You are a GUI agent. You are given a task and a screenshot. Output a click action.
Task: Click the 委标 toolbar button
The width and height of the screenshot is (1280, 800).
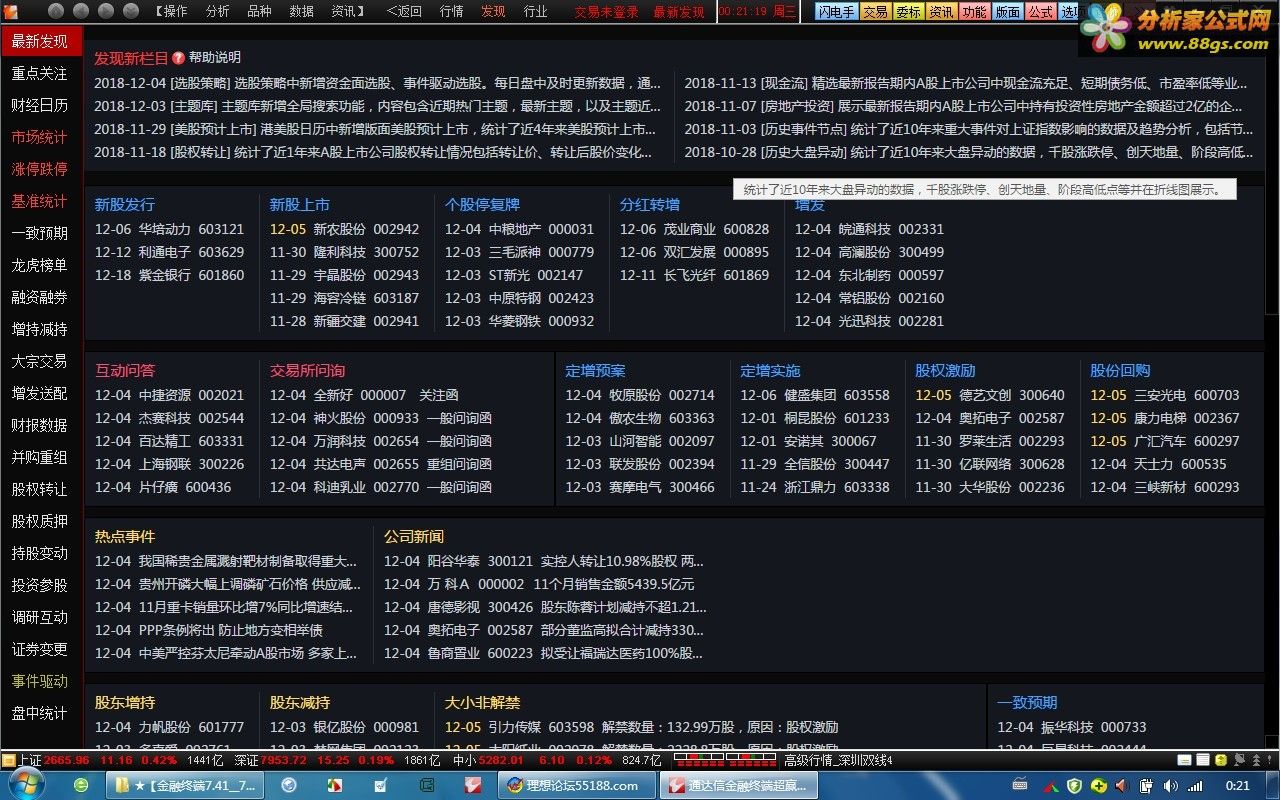908,12
